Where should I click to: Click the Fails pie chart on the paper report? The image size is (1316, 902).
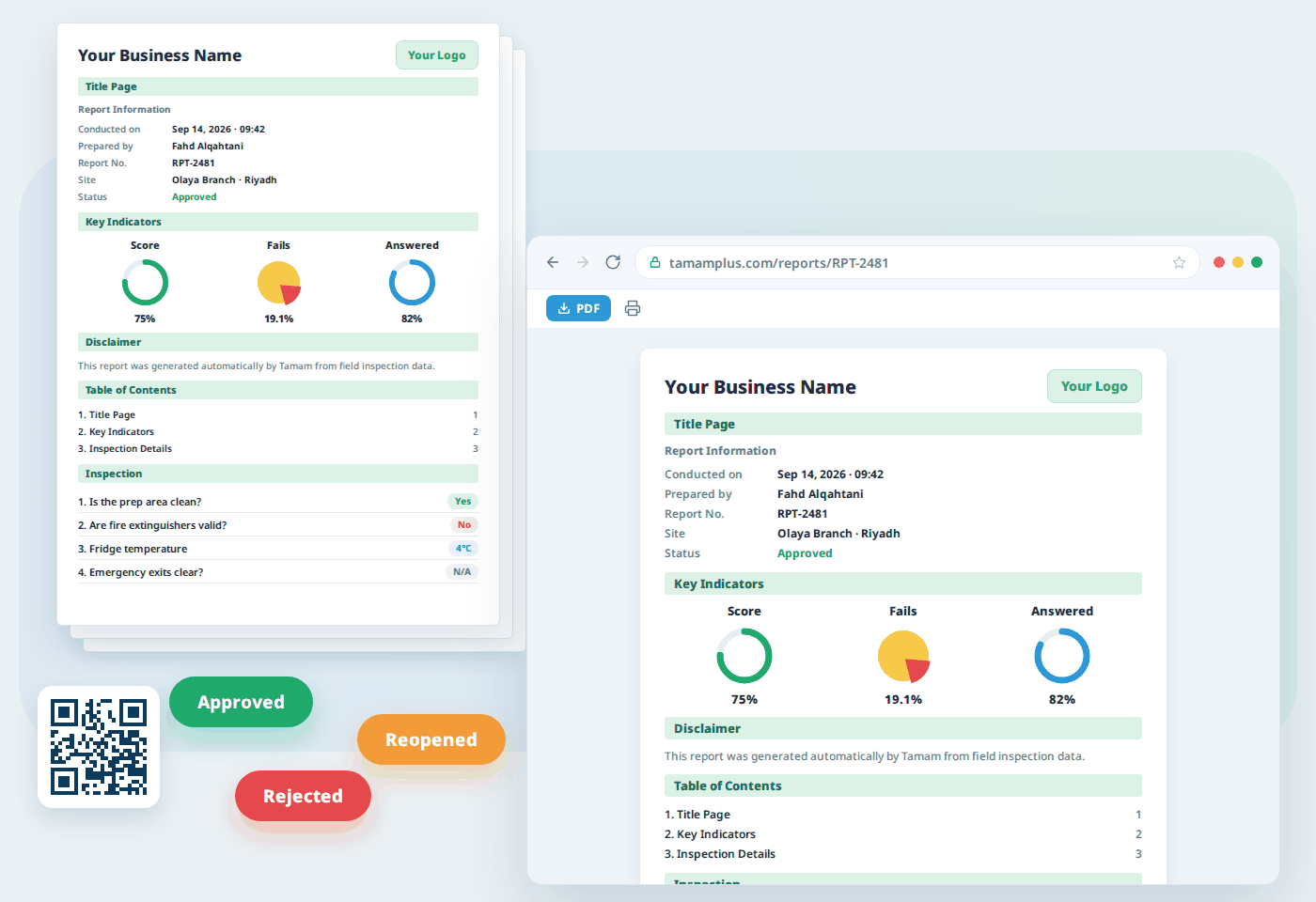click(279, 283)
